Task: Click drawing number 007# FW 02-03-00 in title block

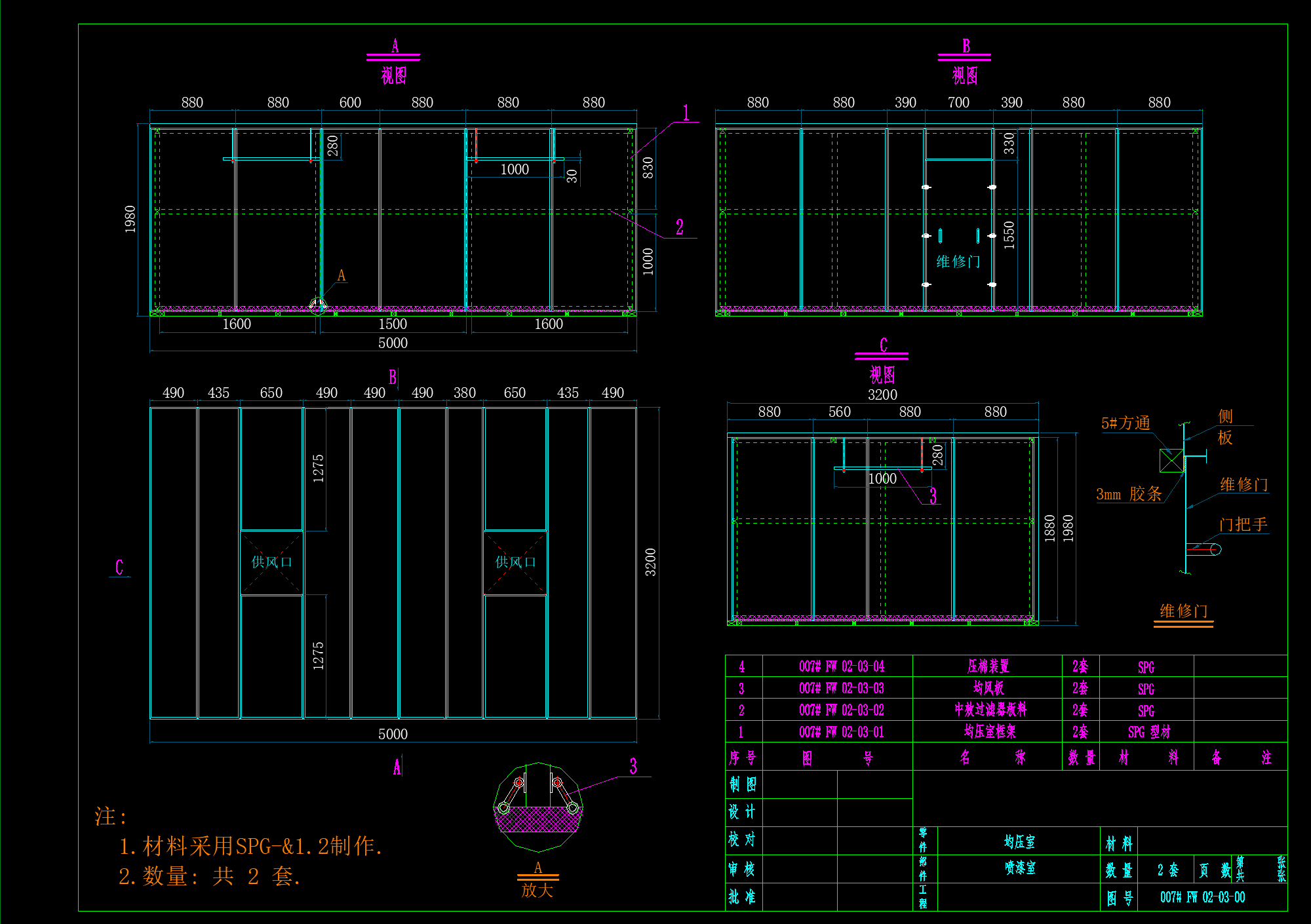Action: tap(1202, 897)
